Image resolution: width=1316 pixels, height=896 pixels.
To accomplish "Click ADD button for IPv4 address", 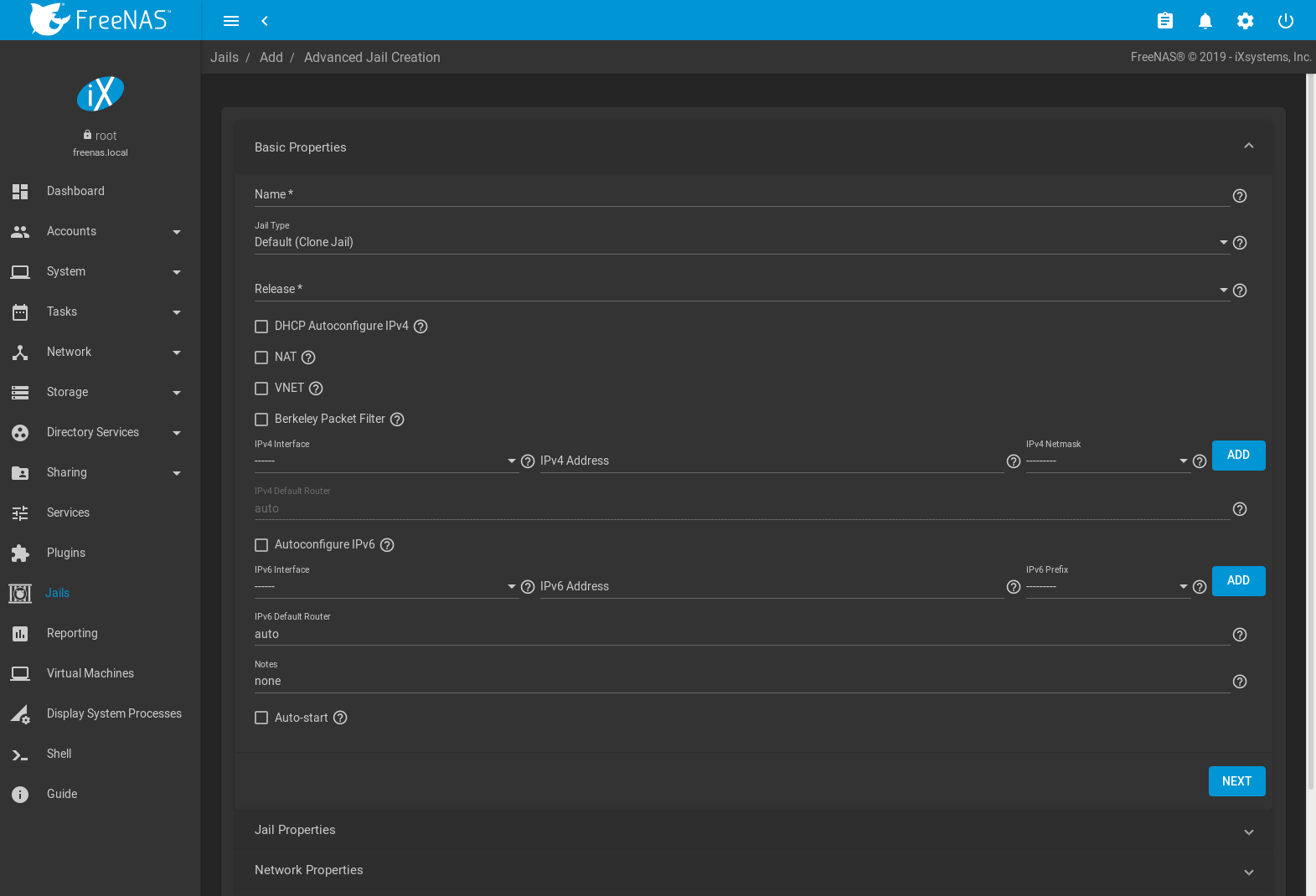I will [1238, 456].
